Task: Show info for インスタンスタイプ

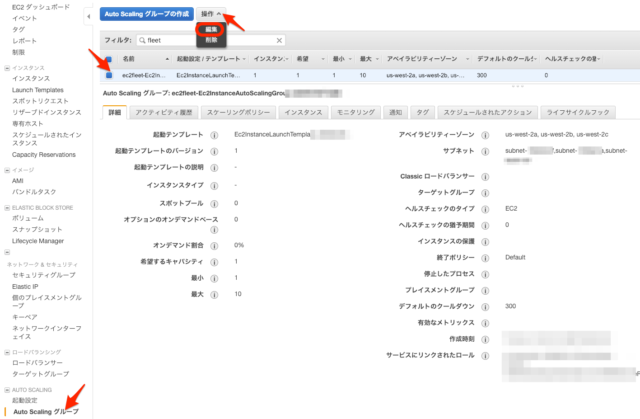Action: [214, 186]
